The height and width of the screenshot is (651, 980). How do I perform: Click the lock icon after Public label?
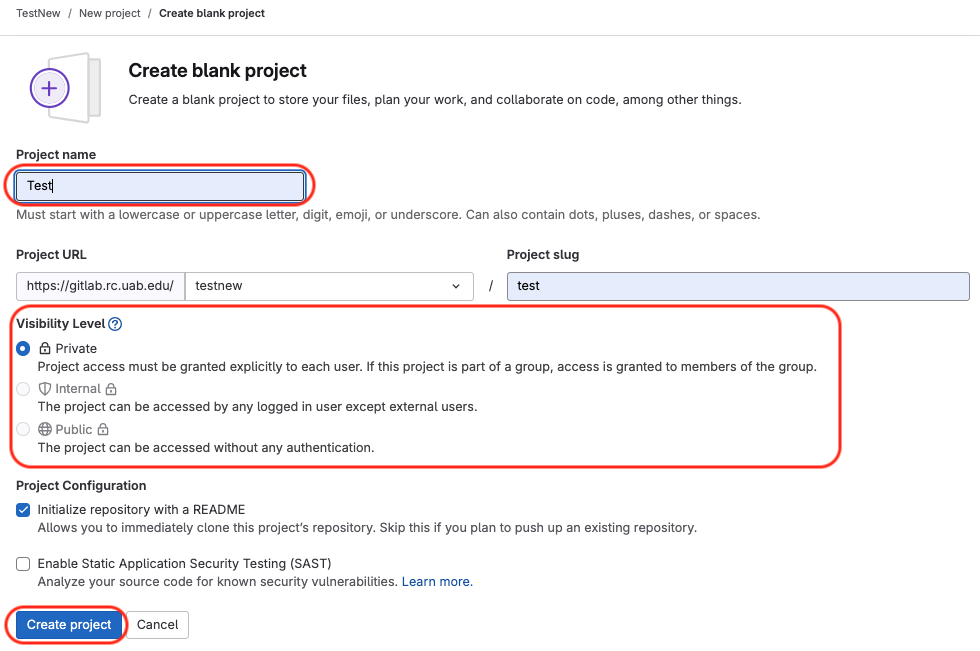pos(103,429)
